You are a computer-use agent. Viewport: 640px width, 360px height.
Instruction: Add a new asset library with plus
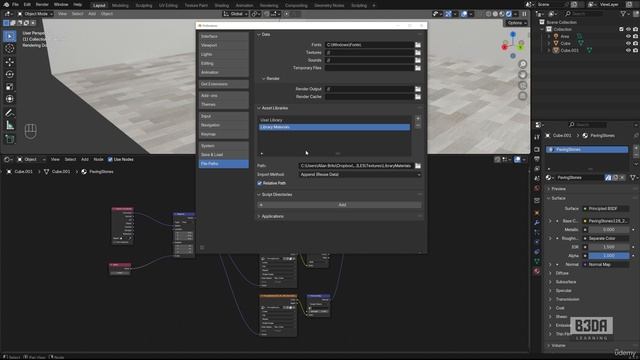418,119
